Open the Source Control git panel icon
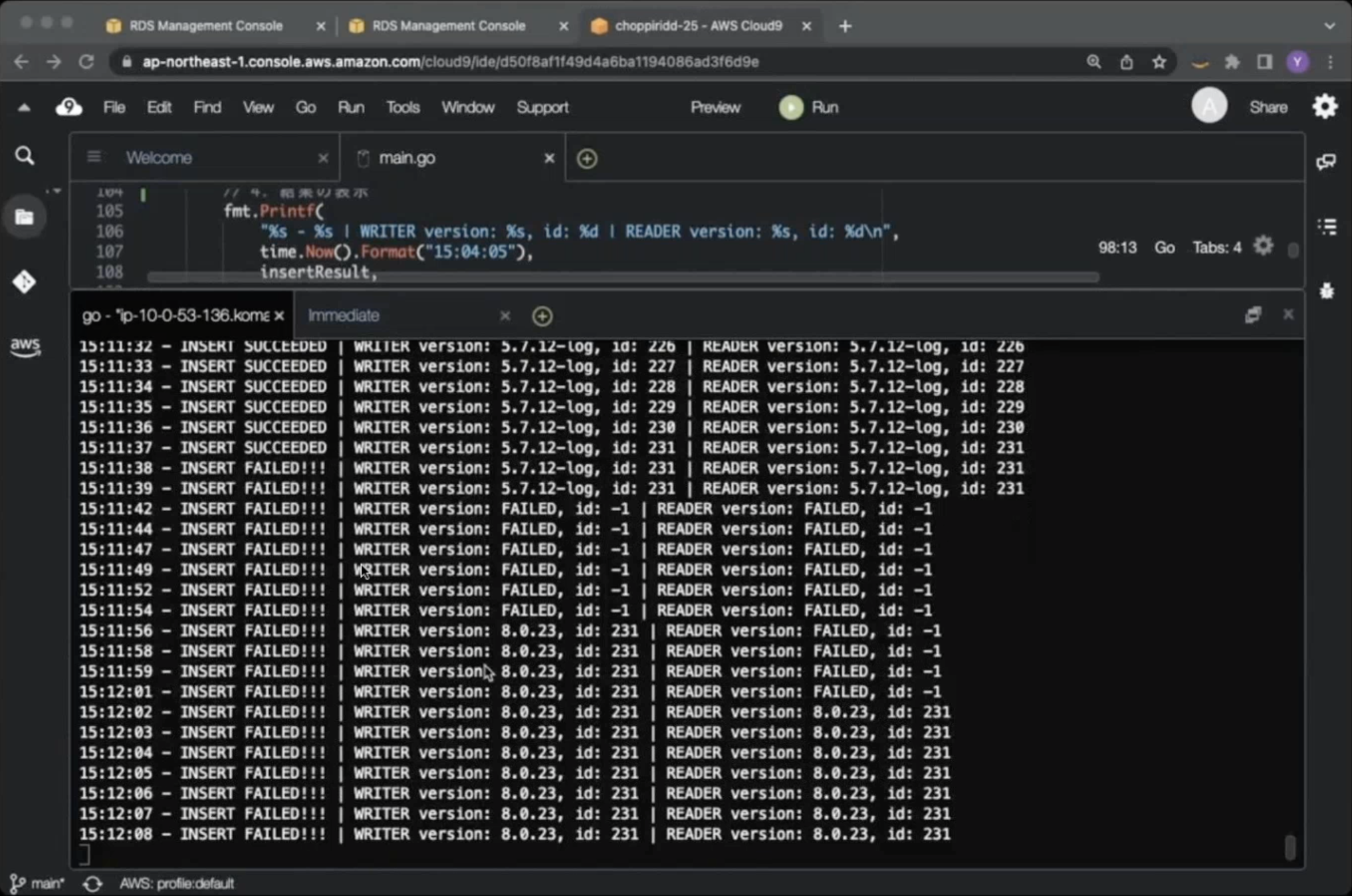 pyautogui.click(x=25, y=282)
